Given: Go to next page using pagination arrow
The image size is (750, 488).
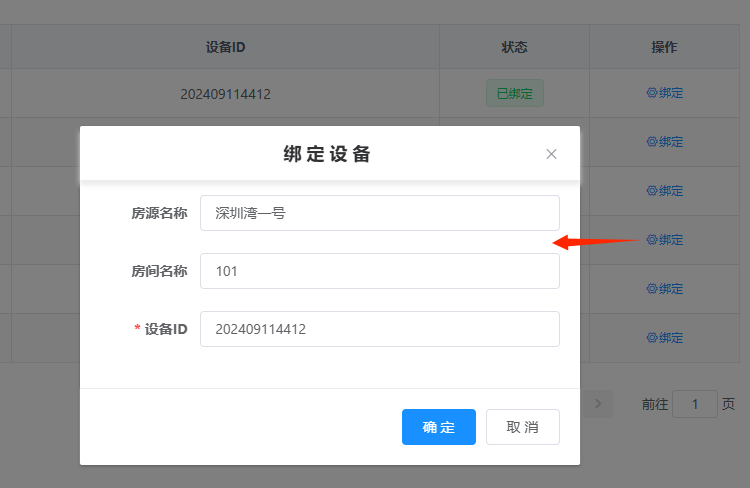Looking at the screenshot, I should pyautogui.click(x=598, y=404).
